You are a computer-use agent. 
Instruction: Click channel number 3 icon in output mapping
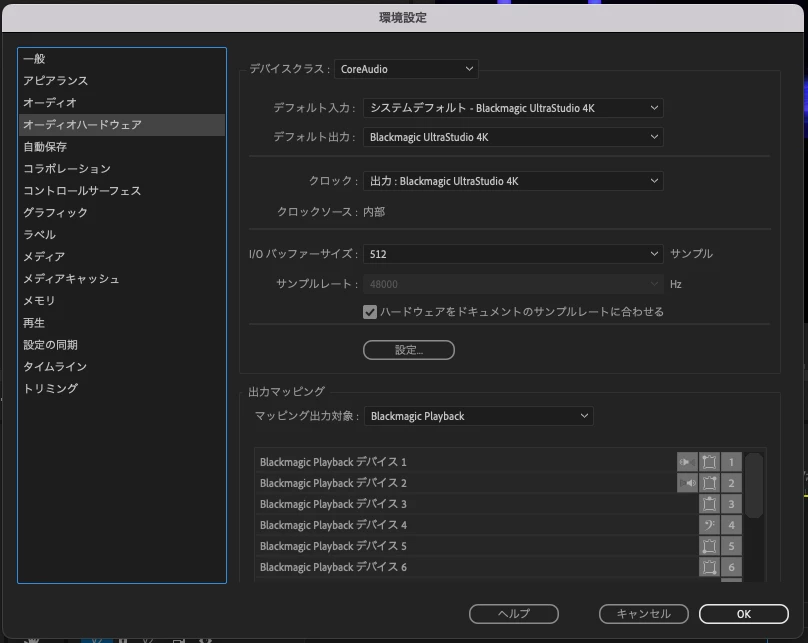(x=731, y=504)
